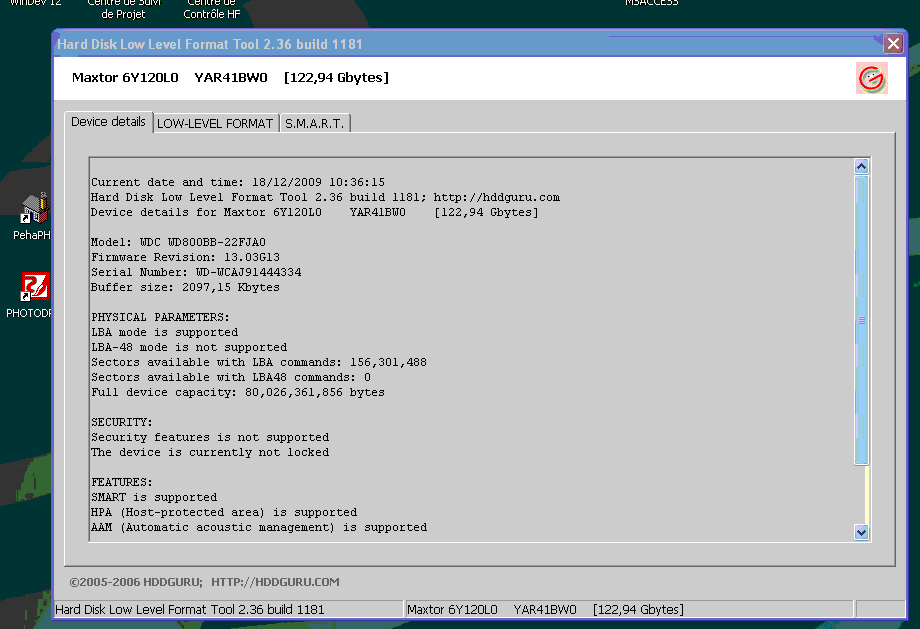Click 'Security features is not supported' line
The height and width of the screenshot is (629, 920).
click(x=210, y=437)
